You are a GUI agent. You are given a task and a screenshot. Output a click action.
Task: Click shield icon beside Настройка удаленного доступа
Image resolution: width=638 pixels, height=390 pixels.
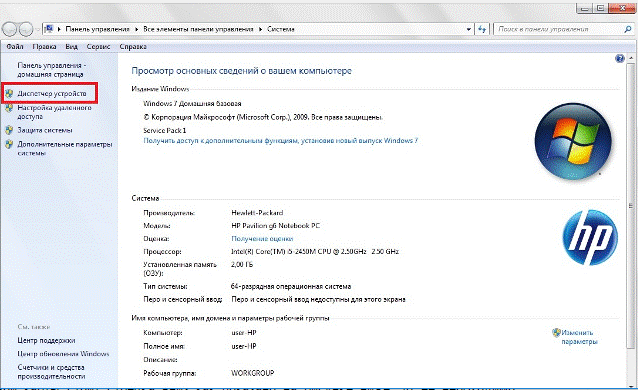pyautogui.click(x=9, y=108)
